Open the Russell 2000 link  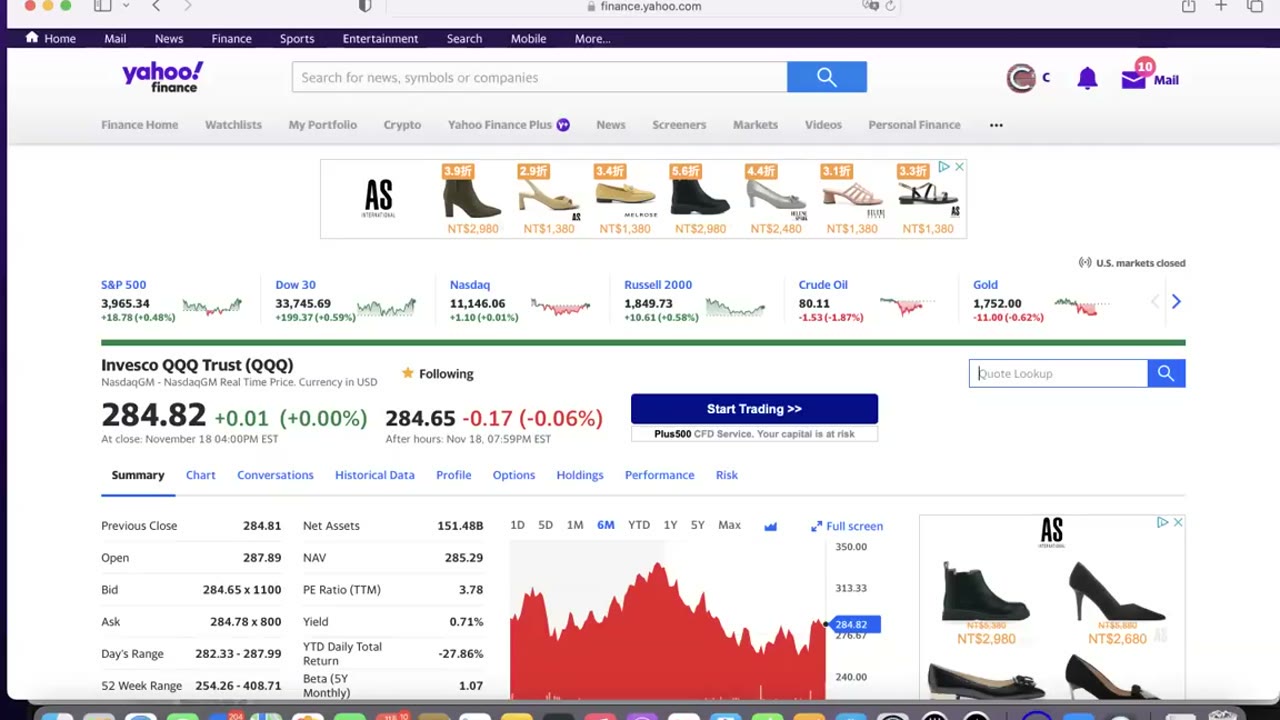click(x=658, y=285)
